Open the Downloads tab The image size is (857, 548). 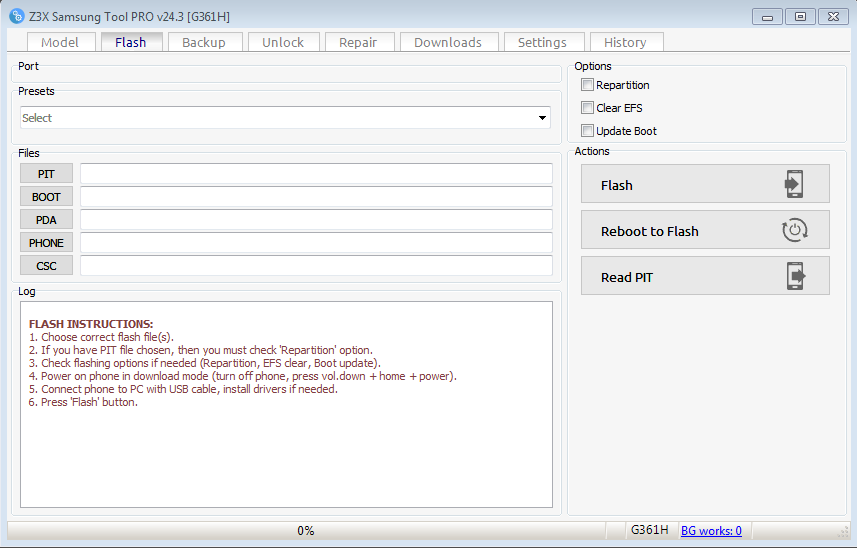(x=448, y=42)
